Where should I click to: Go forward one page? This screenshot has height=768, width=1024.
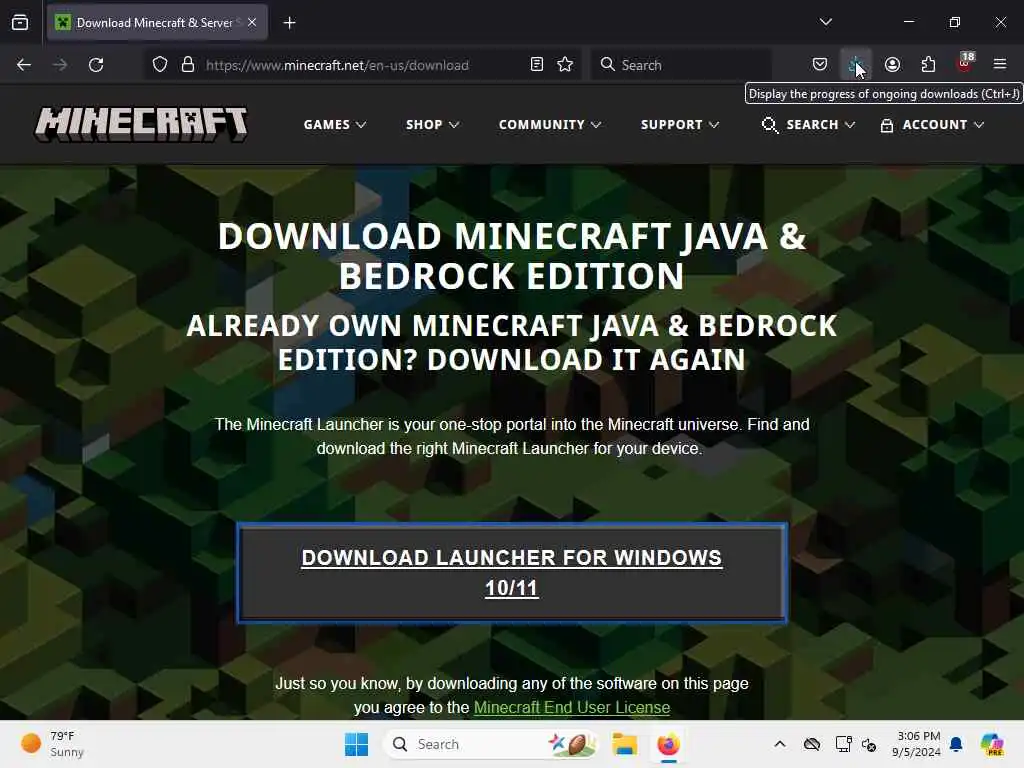pyautogui.click(x=60, y=65)
